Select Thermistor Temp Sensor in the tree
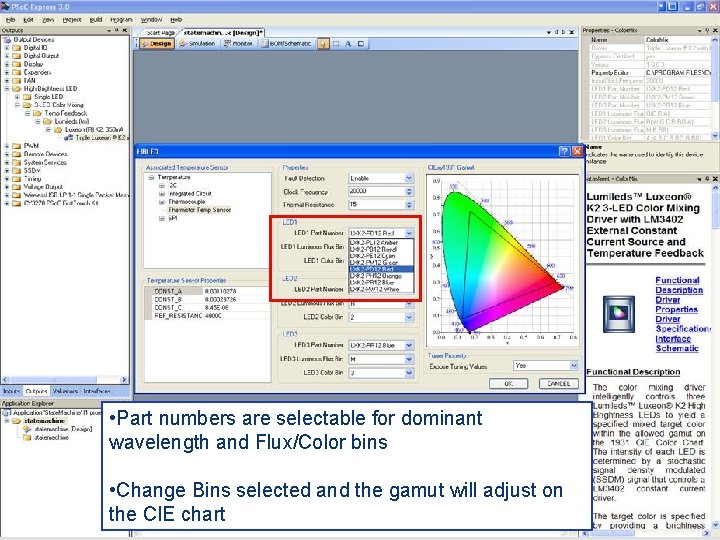Viewport: 720px width, 540px height. 199,210
